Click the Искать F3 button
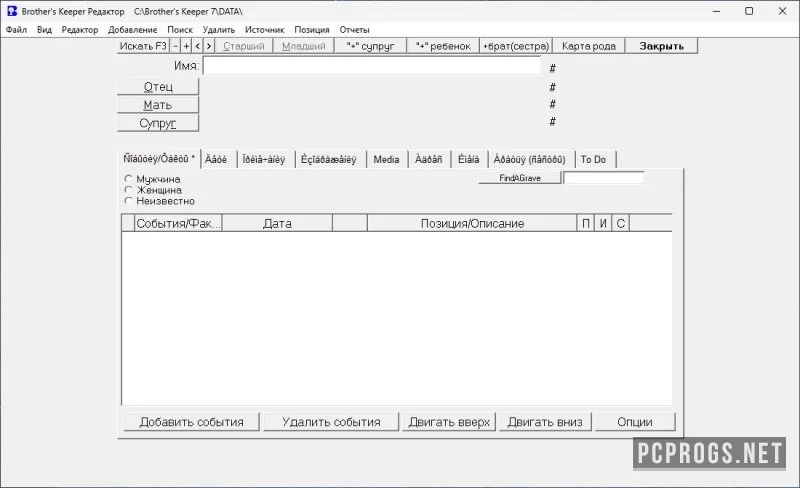Image resolution: width=800 pixels, height=488 pixels. (143, 46)
